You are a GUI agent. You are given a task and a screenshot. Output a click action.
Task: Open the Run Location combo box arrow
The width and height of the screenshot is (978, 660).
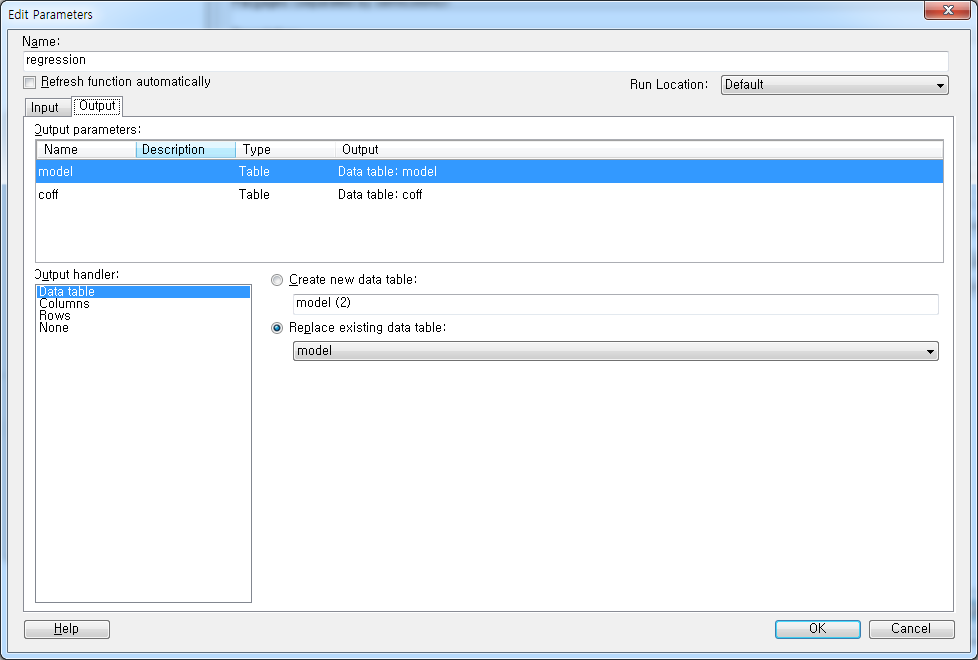pos(938,85)
